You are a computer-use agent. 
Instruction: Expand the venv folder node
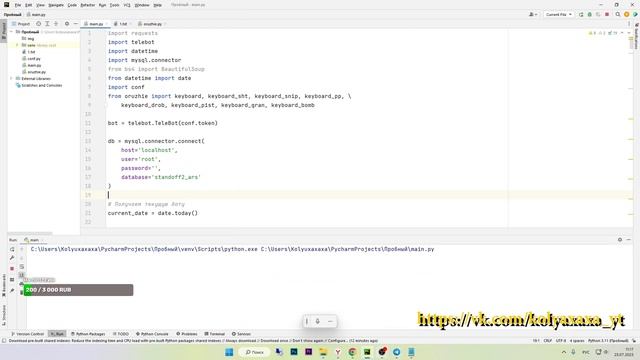(x=17, y=45)
